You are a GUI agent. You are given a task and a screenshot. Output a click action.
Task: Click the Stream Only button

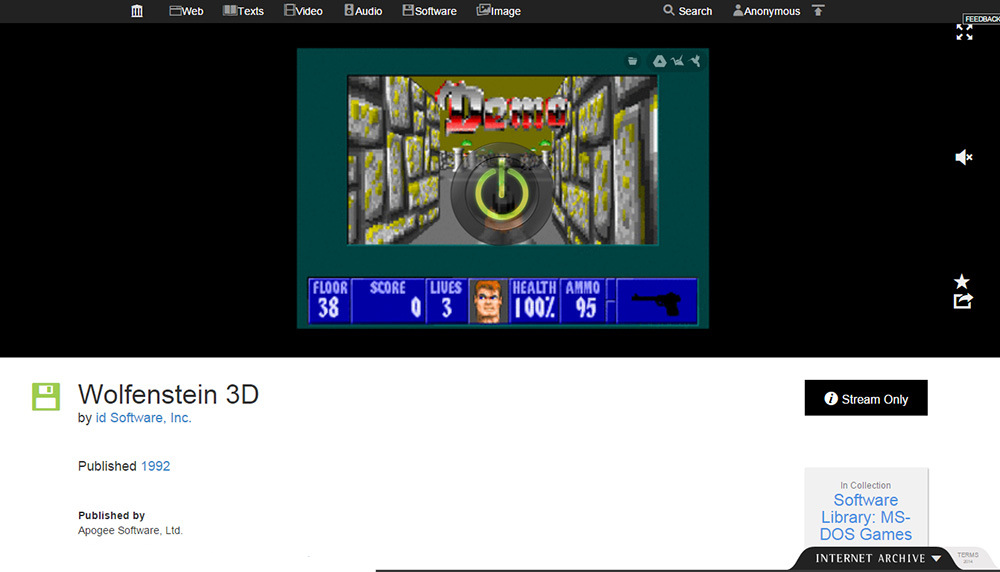[865, 398]
